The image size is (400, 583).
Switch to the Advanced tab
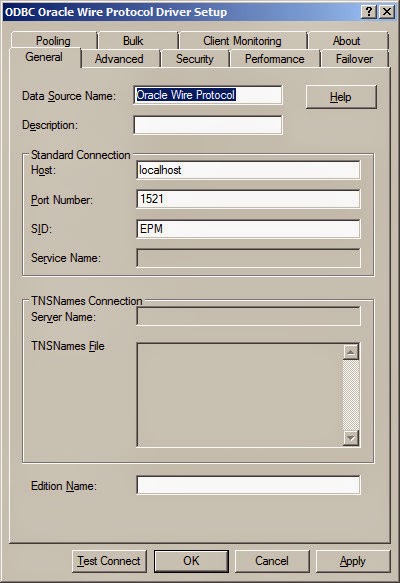click(120, 59)
